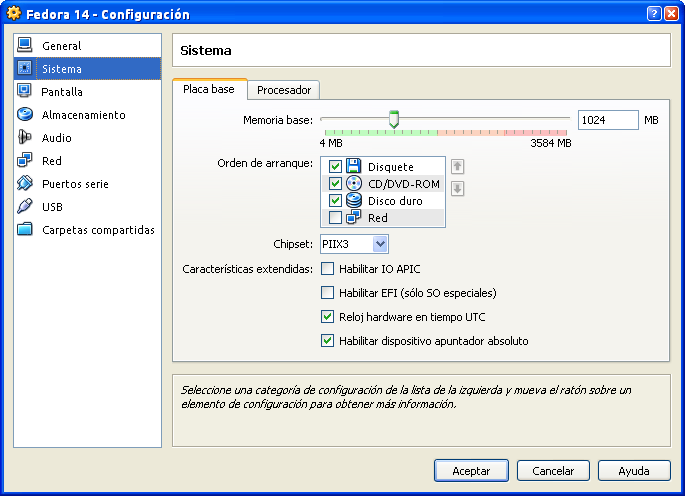The image size is (685, 496).
Task: Enable the Habilitar EFI checkbox
Action: (327, 292)
